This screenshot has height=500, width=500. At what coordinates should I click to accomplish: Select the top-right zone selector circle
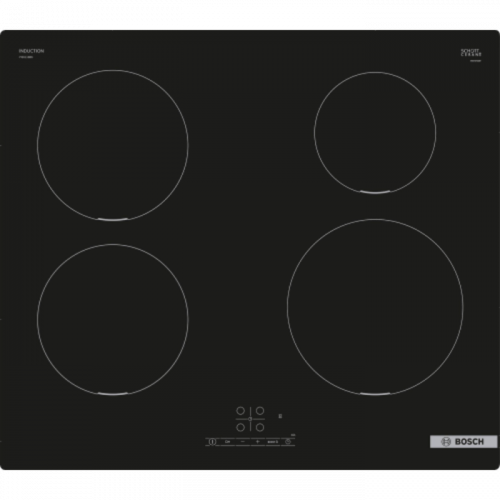(x=260, y=411)
